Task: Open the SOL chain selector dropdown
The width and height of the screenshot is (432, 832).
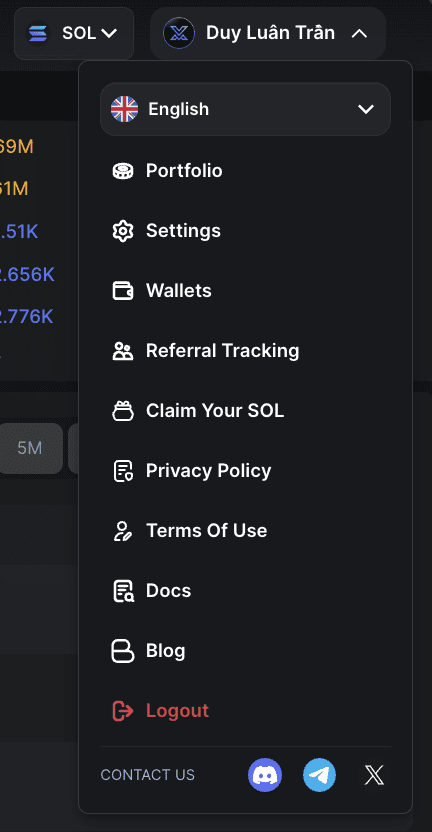Action: [74, 33]
